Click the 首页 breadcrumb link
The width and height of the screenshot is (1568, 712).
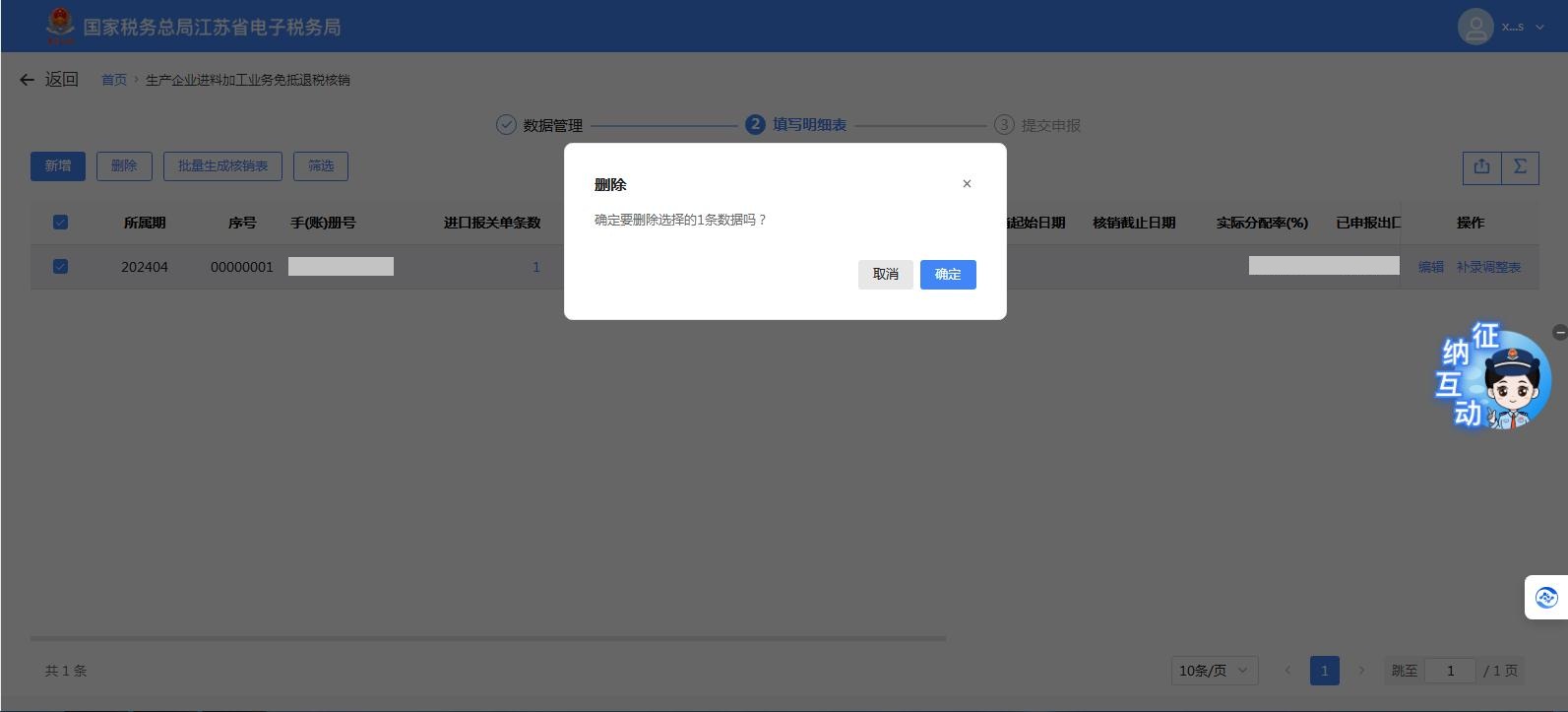[x=114, y=80]
